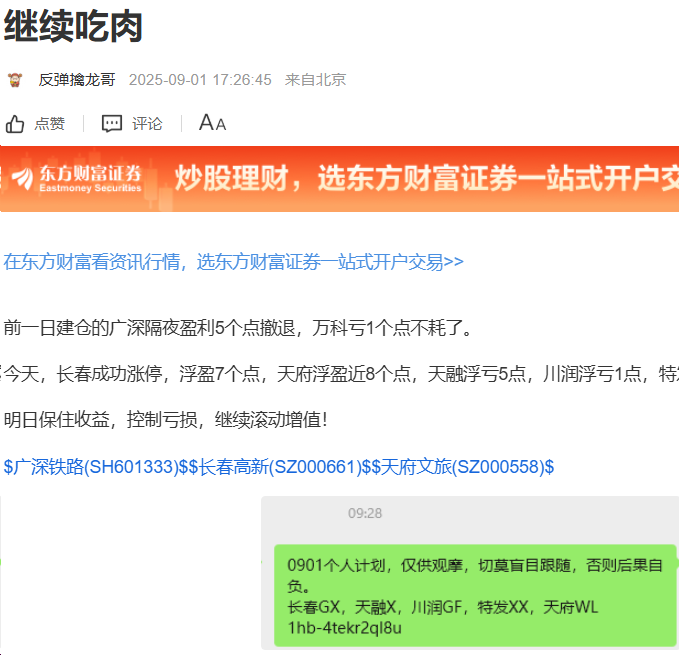Click the 评论 label

[147, 124]
